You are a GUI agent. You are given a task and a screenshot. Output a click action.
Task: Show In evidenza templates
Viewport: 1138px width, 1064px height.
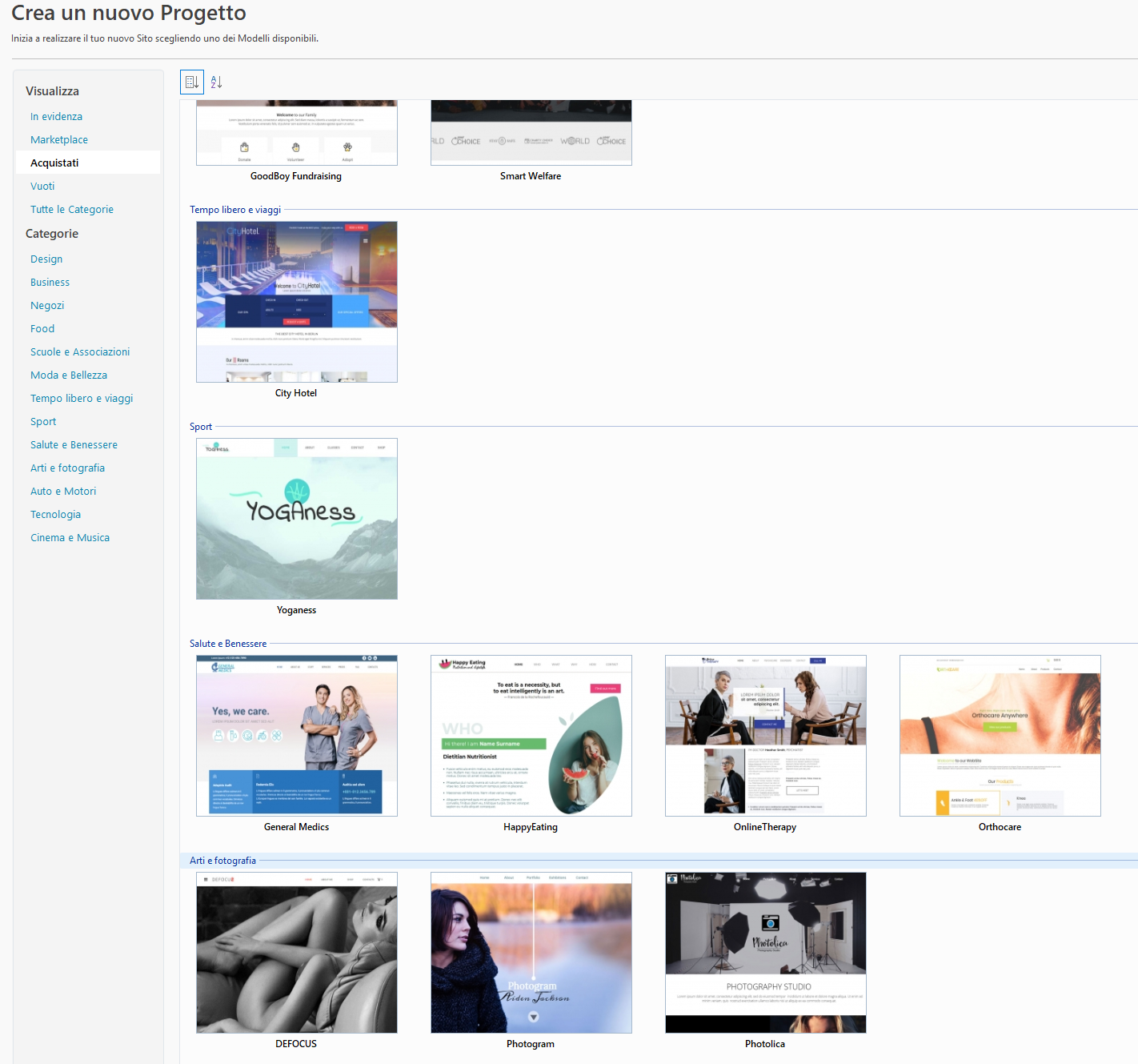[x=56, y=116]
